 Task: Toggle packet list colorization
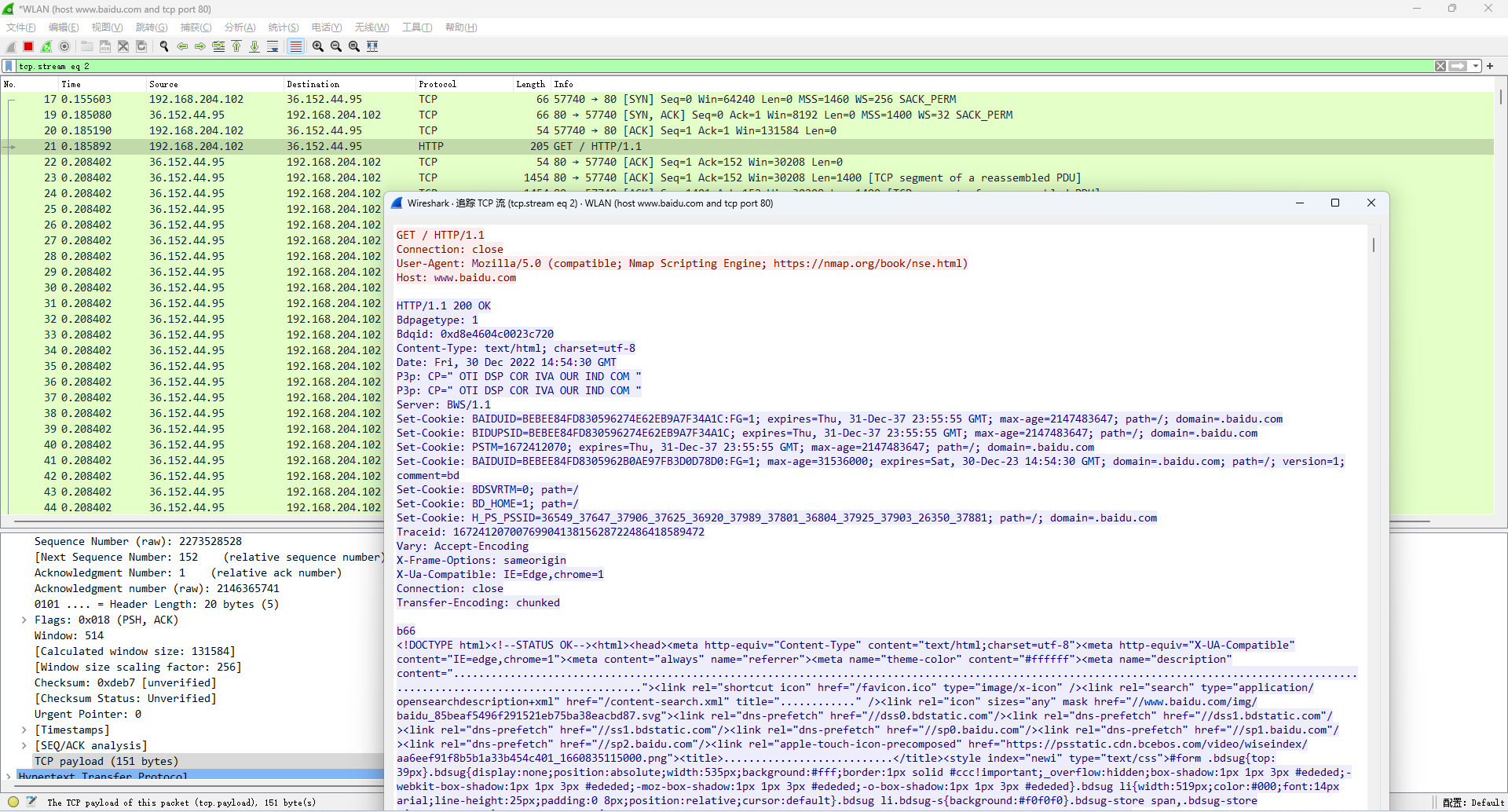click(x=295, y=46)
